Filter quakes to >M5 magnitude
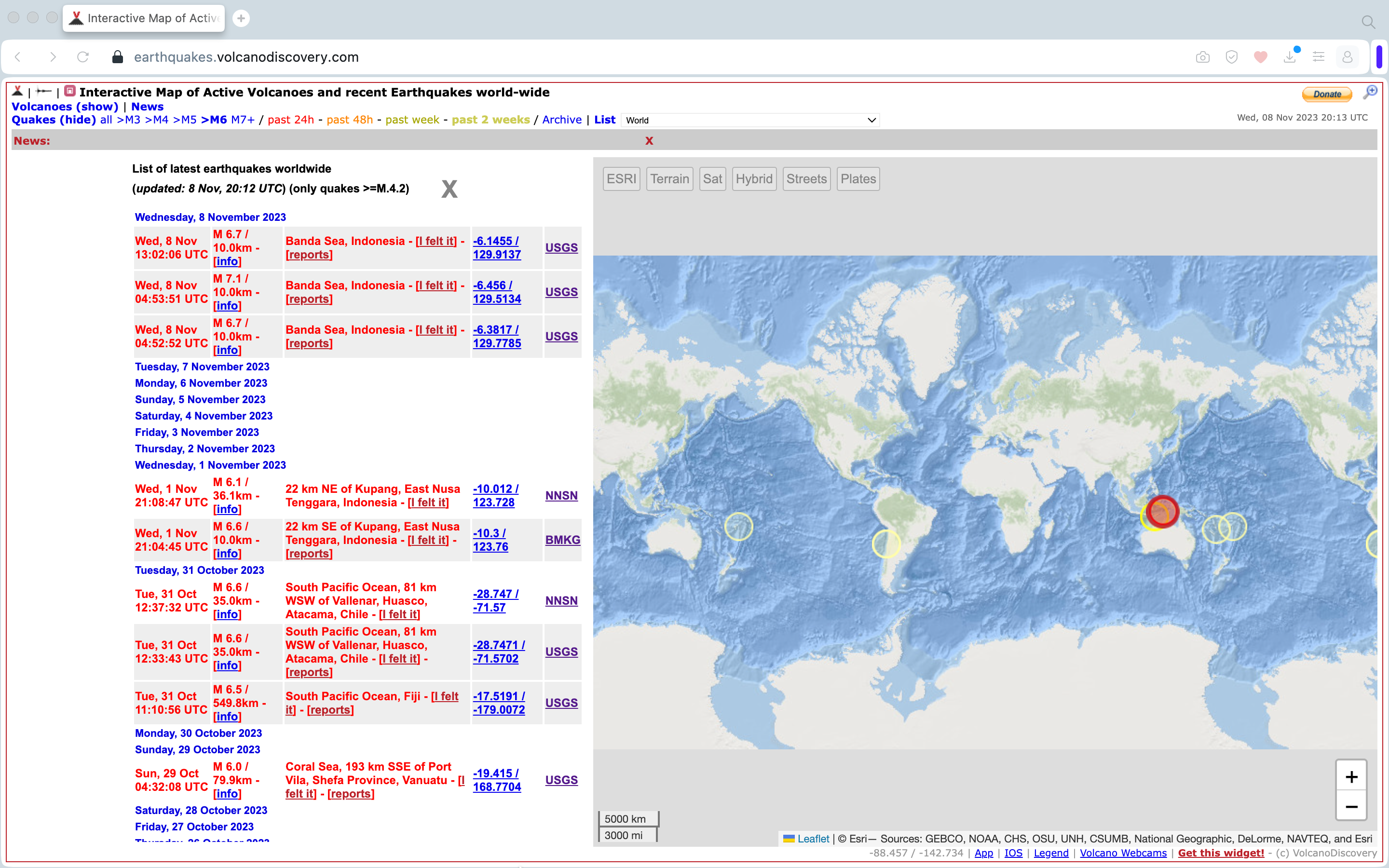This screenshot has height=868, width=1389. coord(185,120)
